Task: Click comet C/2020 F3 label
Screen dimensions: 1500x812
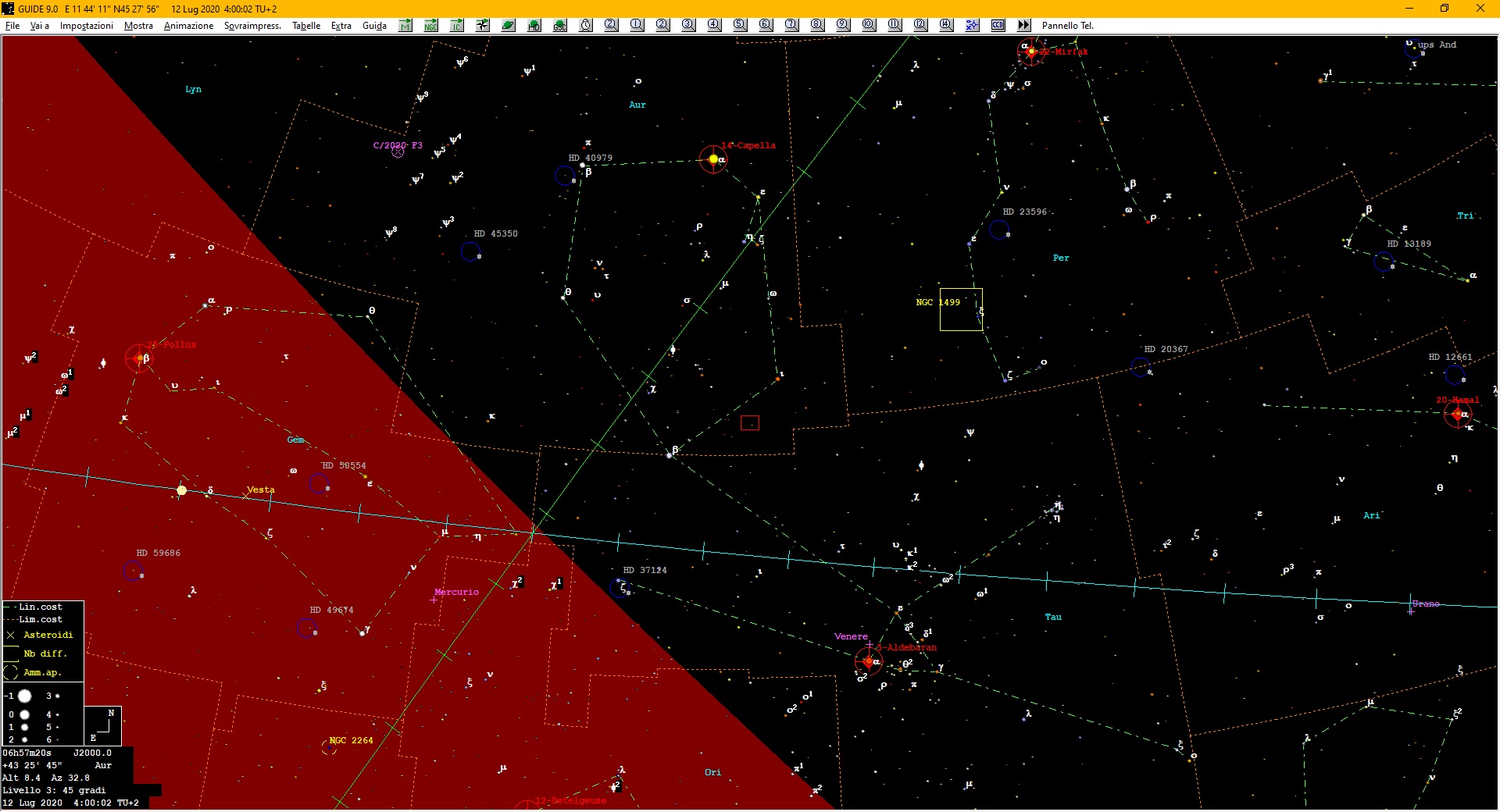Action: pos(398,145)
